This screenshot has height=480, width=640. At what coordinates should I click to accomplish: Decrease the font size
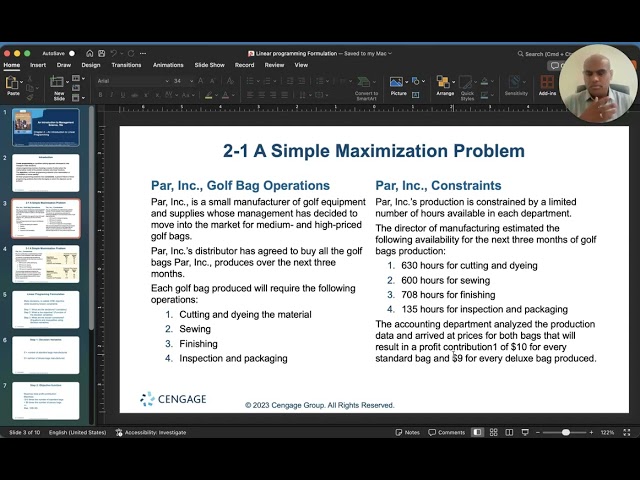[212, 81]
